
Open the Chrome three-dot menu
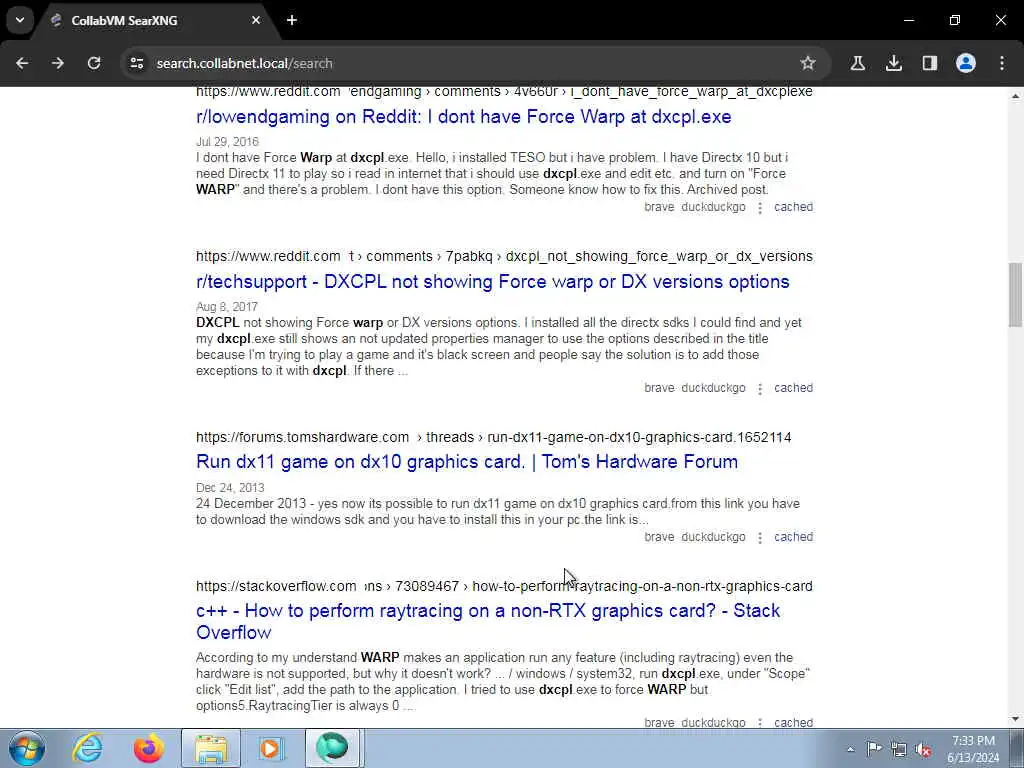click(x=1002, y=63)
